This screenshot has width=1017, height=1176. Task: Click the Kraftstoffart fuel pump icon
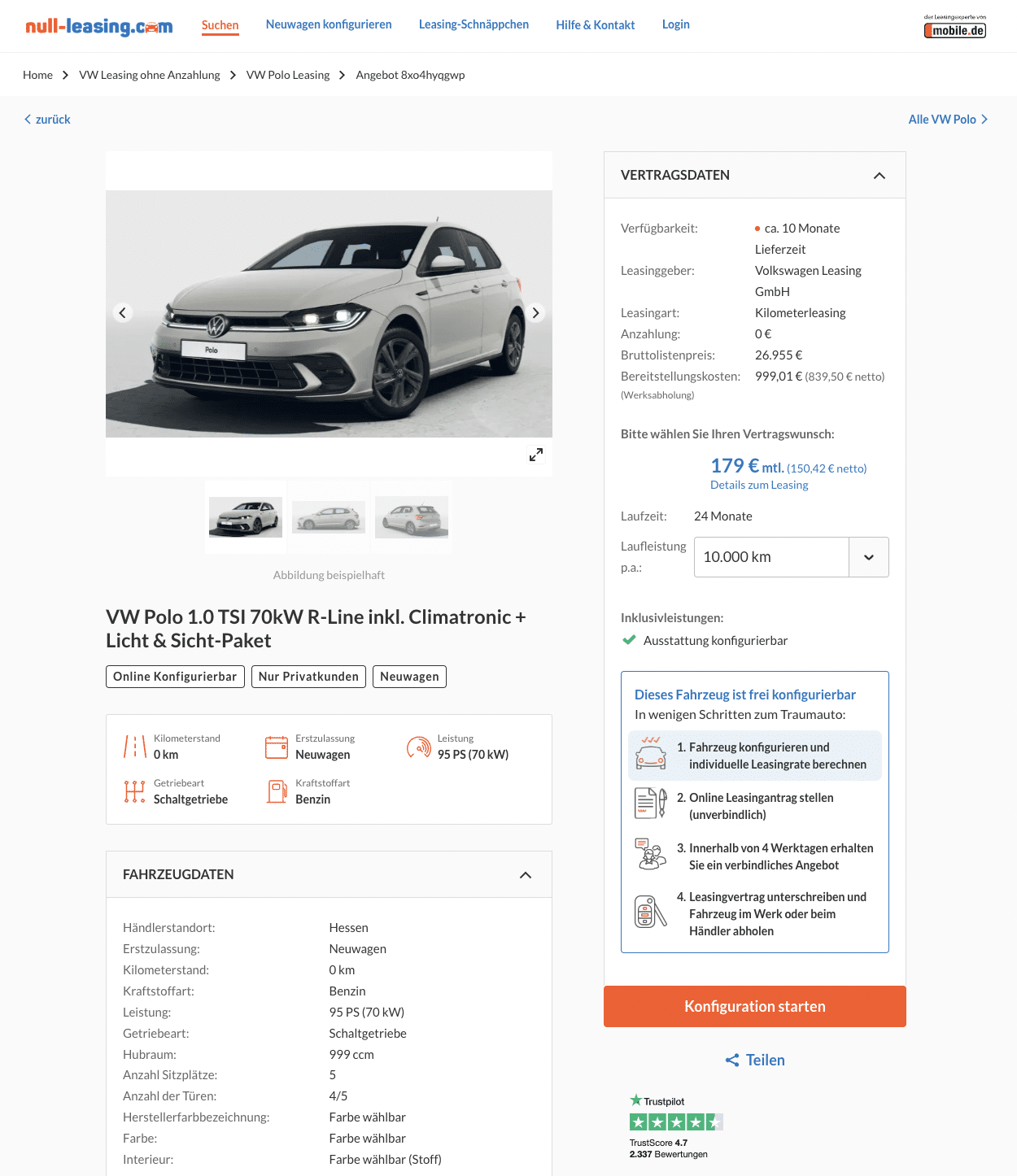pyautogui.click(x=277, y=791)
